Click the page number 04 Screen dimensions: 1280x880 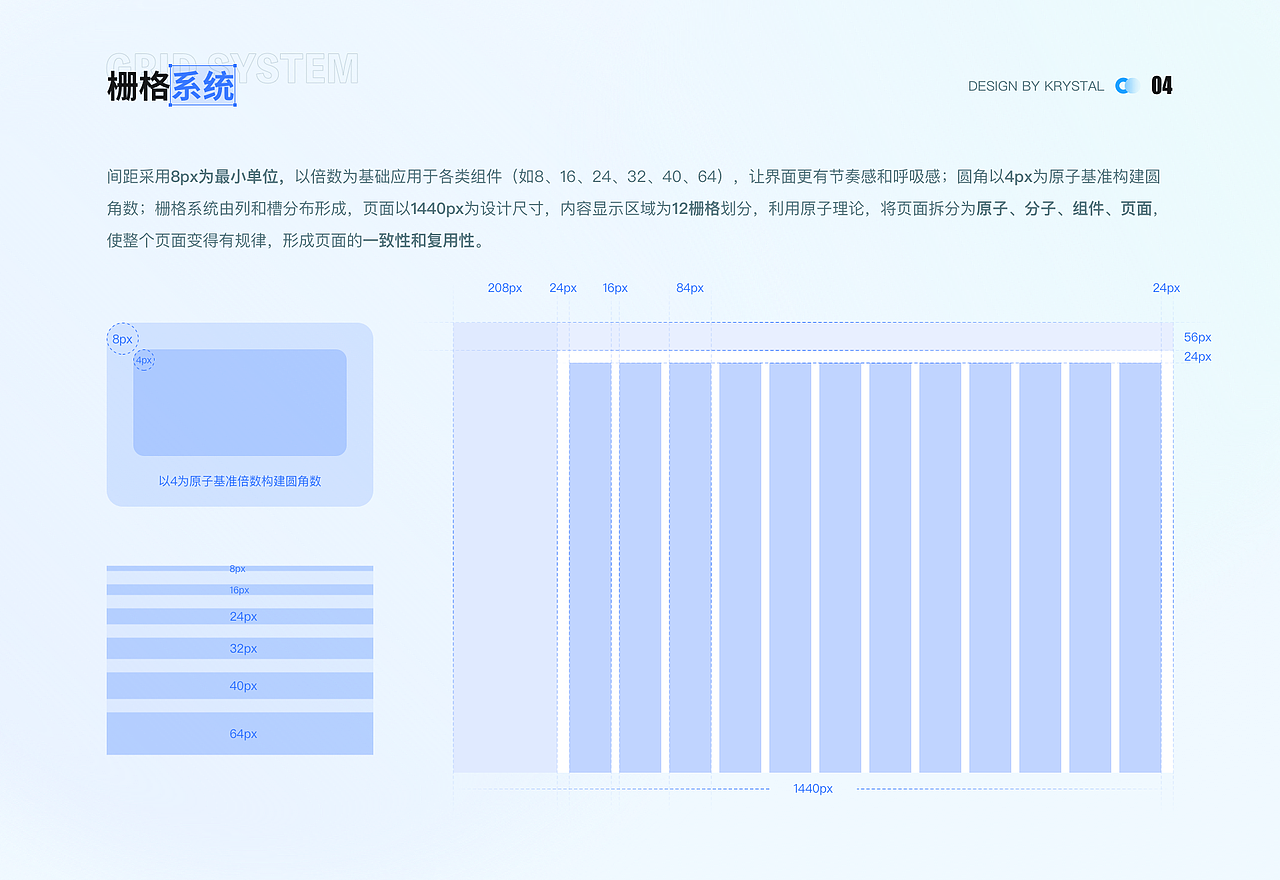point(1162,86)
